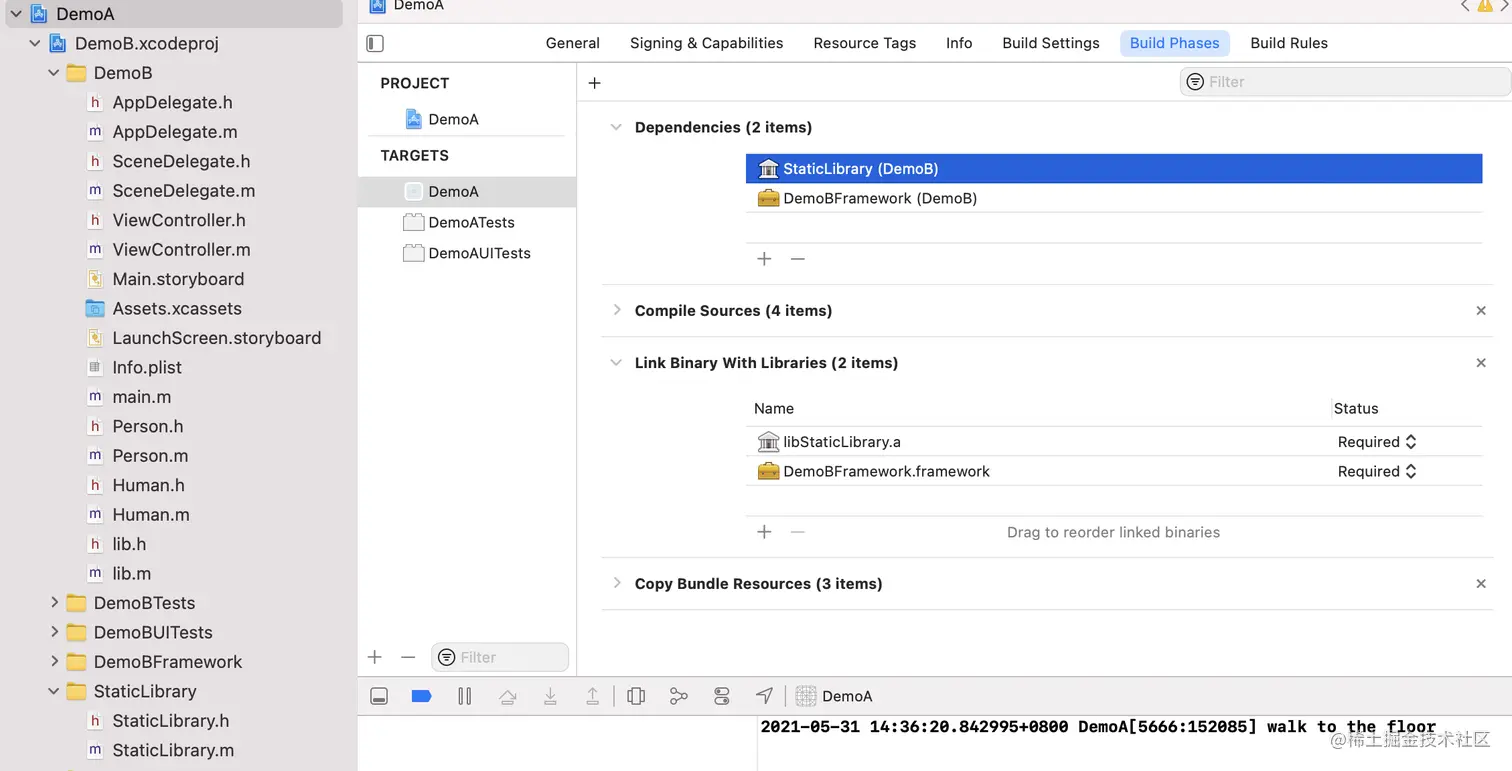Open the Debug View Hierarchy tool

click(636, 696)
